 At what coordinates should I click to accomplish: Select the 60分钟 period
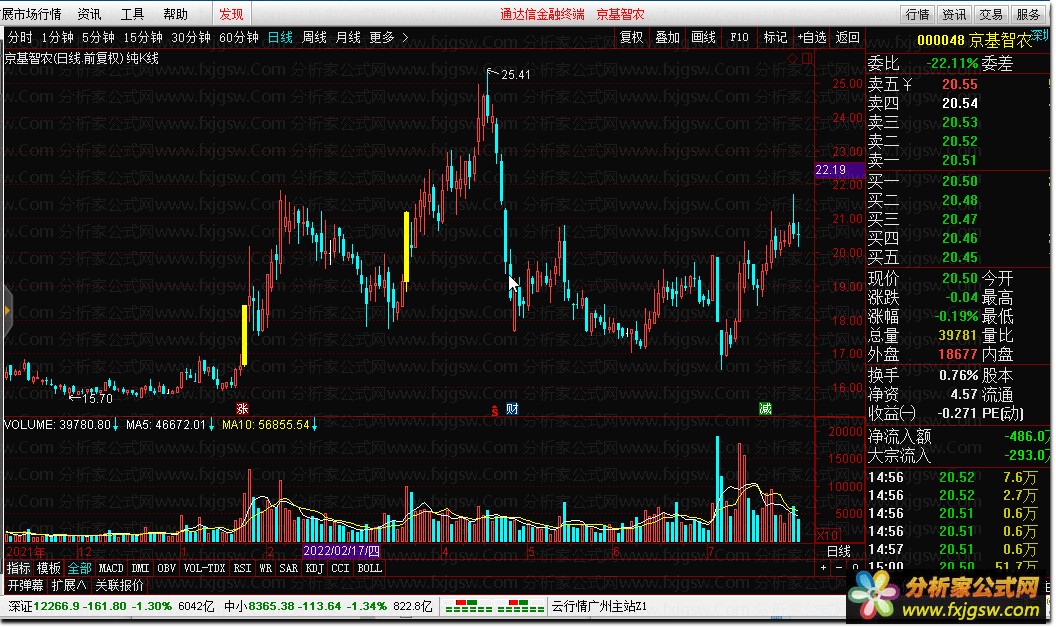[238, 38]
